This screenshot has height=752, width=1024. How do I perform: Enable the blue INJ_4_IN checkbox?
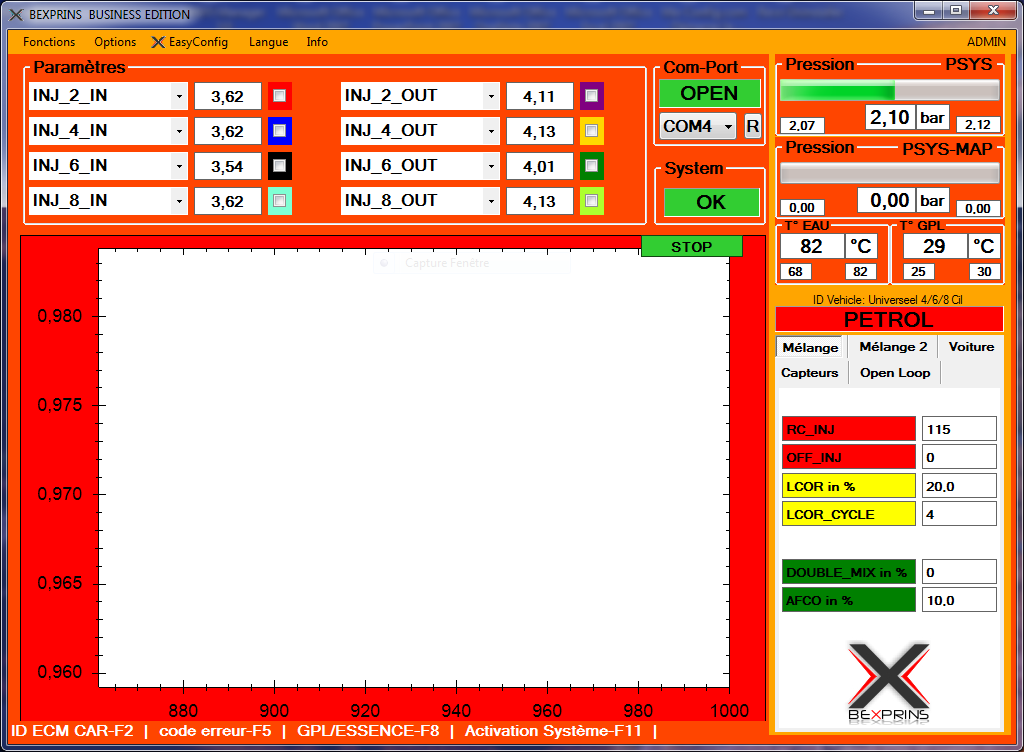pyautogui.click(x=280, y=131)
